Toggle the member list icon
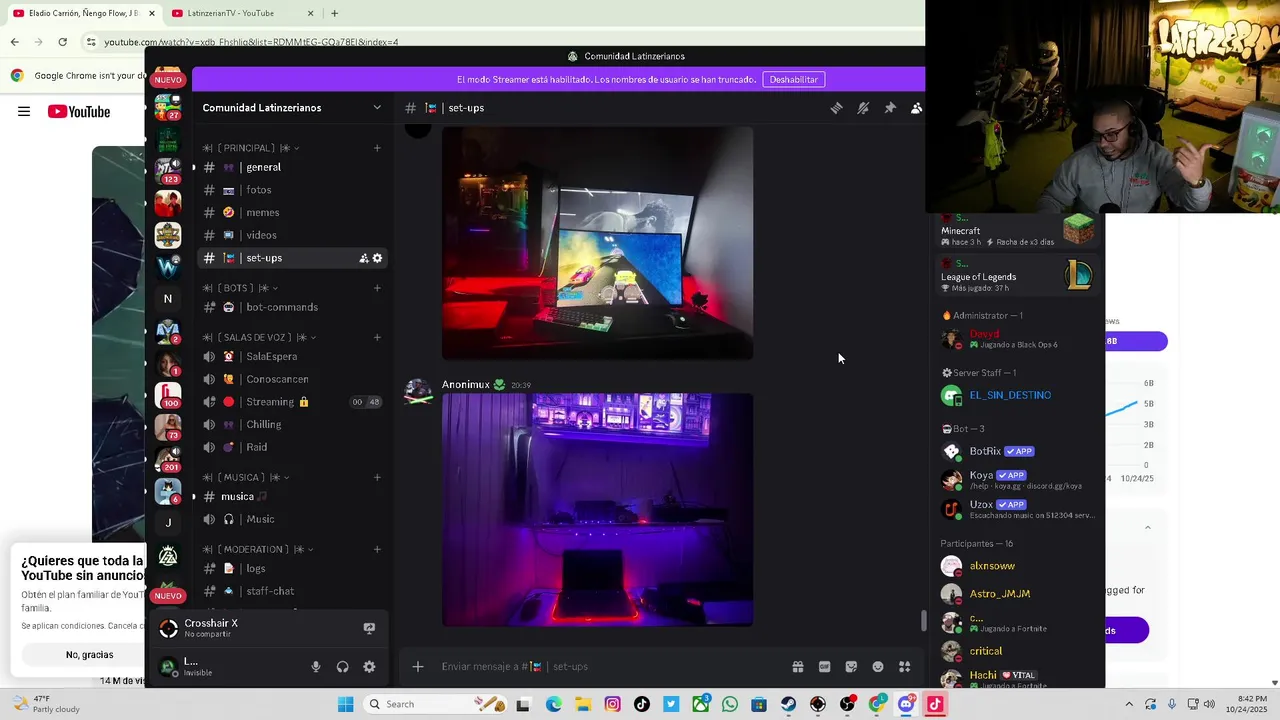The height and width of the screenshot is (720, 1280). [x=916, y=108]
